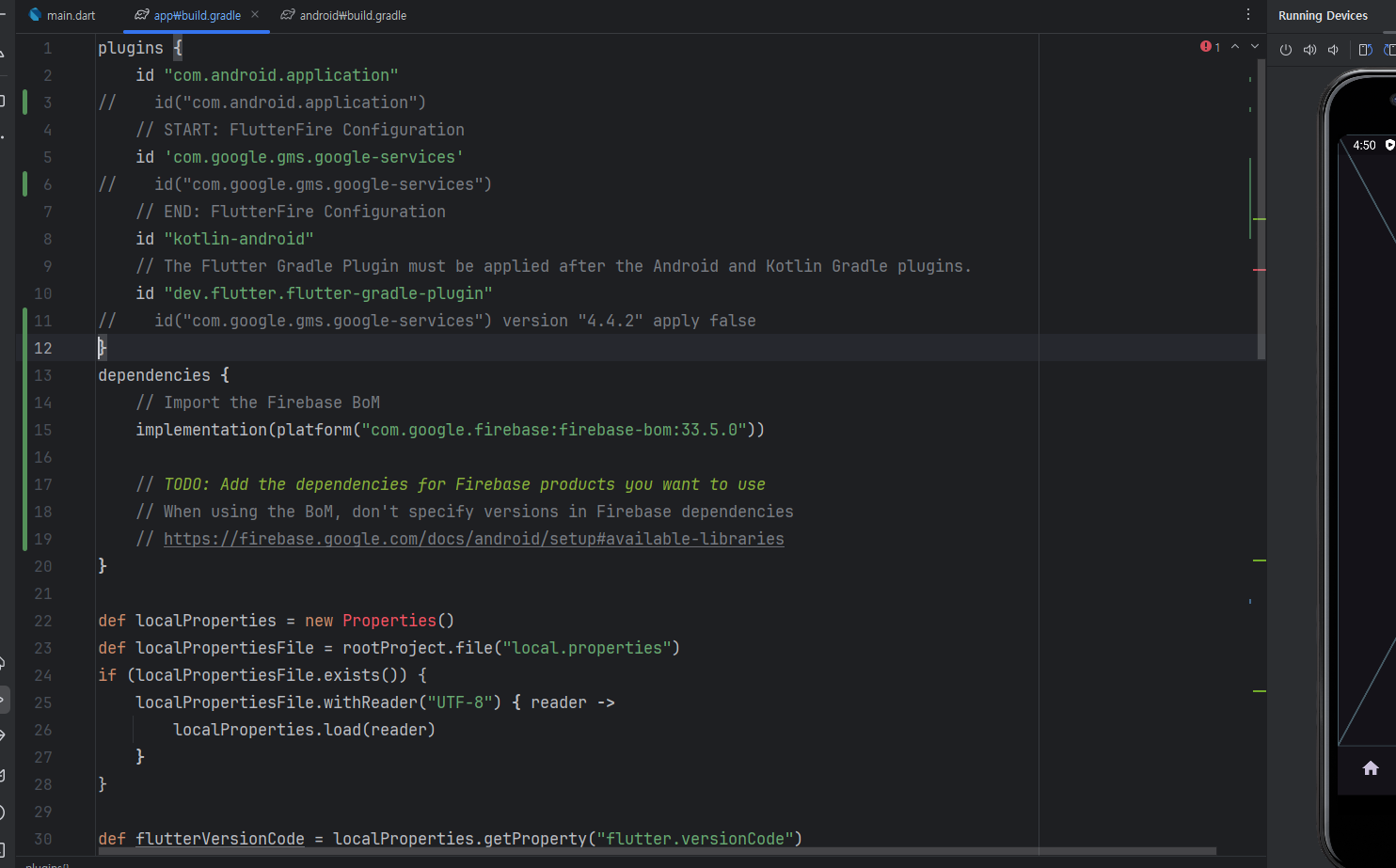Go to next highlighted error arrow
1396x868 pixels.
pyautogui.click(x=1254, y=46)
